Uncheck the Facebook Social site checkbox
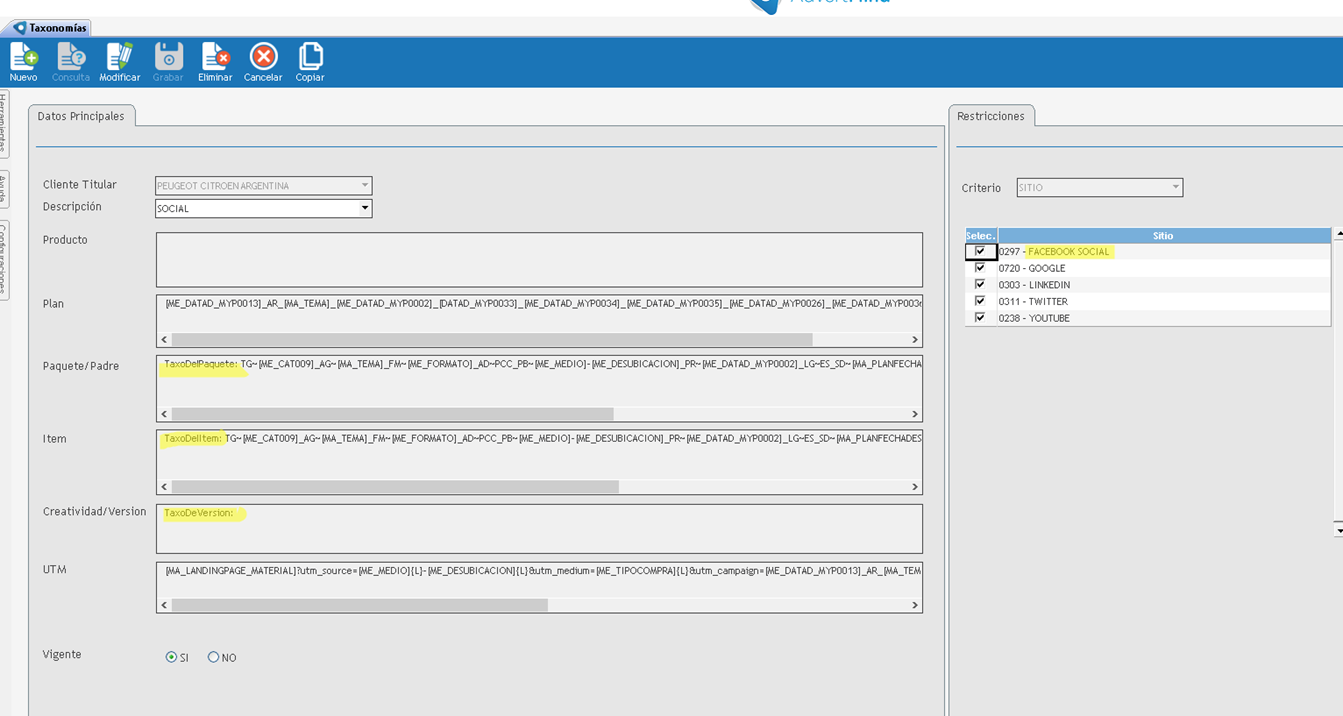This screenshot has height=716, width=1343. [980, 252]
